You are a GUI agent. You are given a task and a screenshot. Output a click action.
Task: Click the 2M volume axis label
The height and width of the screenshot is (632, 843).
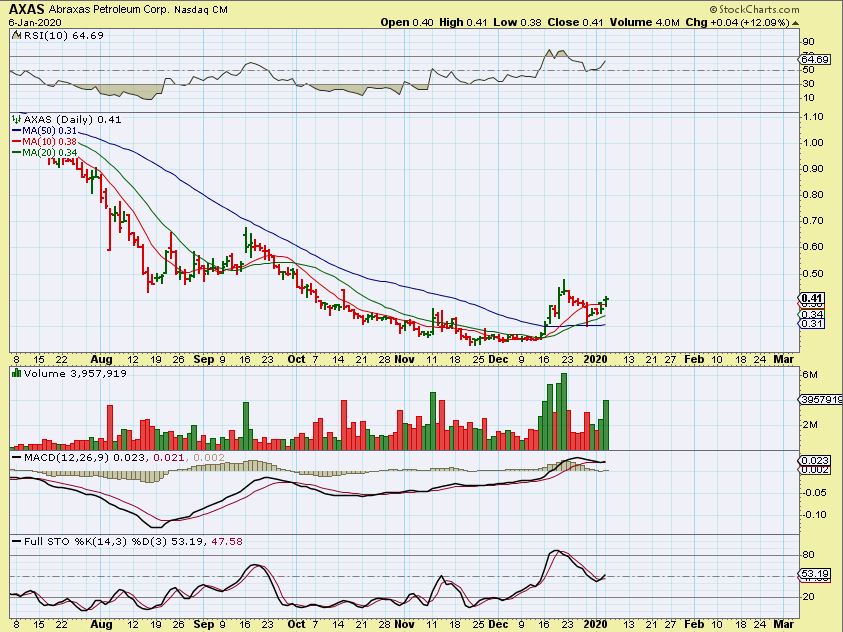pyautogui.click(x=810, y=425)
